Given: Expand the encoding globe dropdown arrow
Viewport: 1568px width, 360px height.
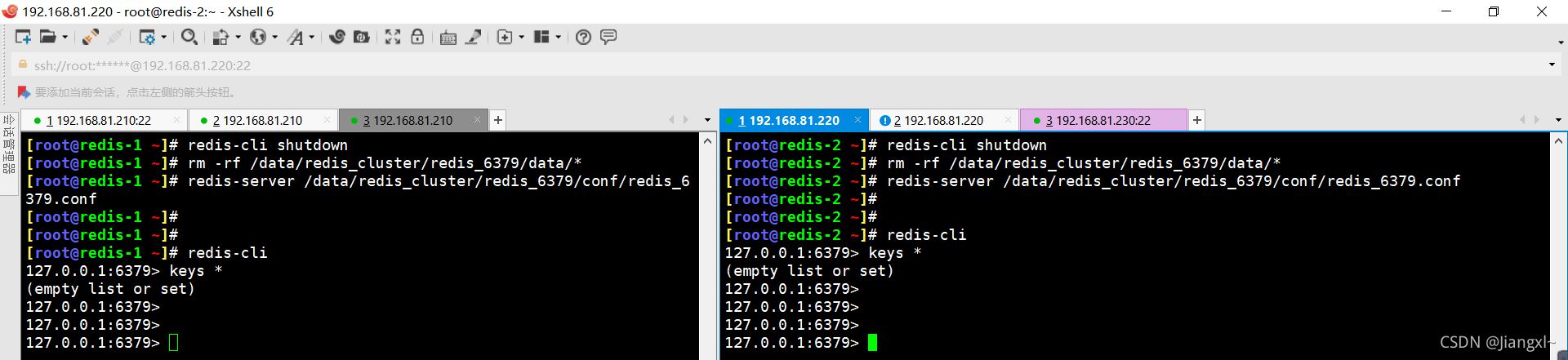Looking at the screenshot, I should [x=275, y=37].
